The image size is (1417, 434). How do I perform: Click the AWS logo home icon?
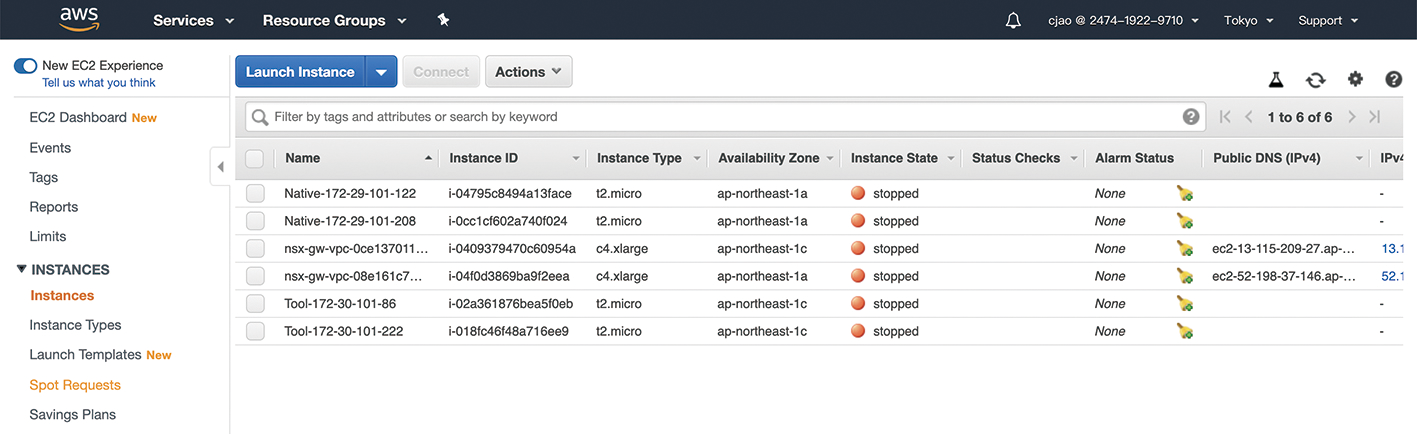[78, 19]
